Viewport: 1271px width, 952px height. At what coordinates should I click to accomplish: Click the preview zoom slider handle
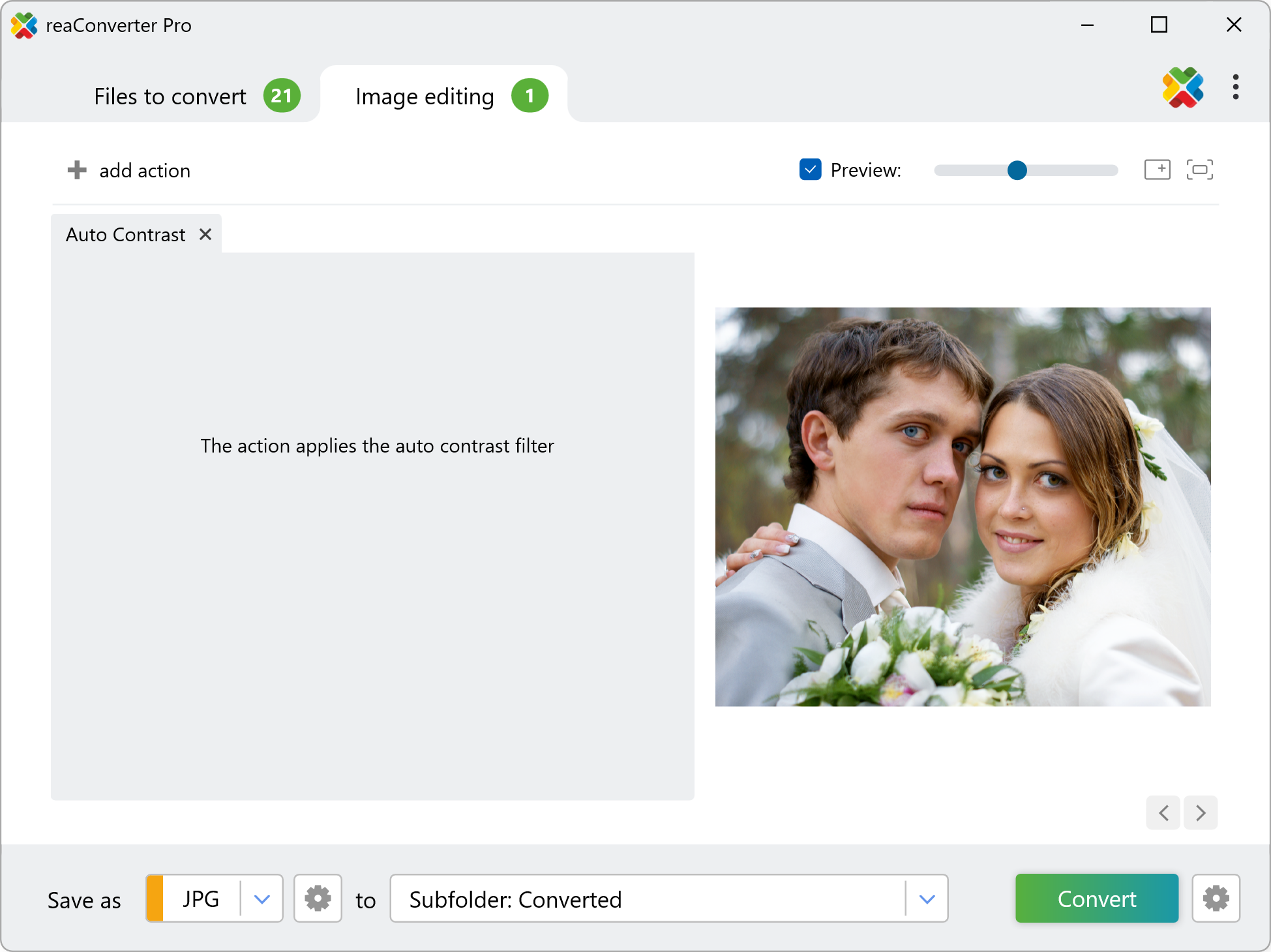[x=1017, y=170]
